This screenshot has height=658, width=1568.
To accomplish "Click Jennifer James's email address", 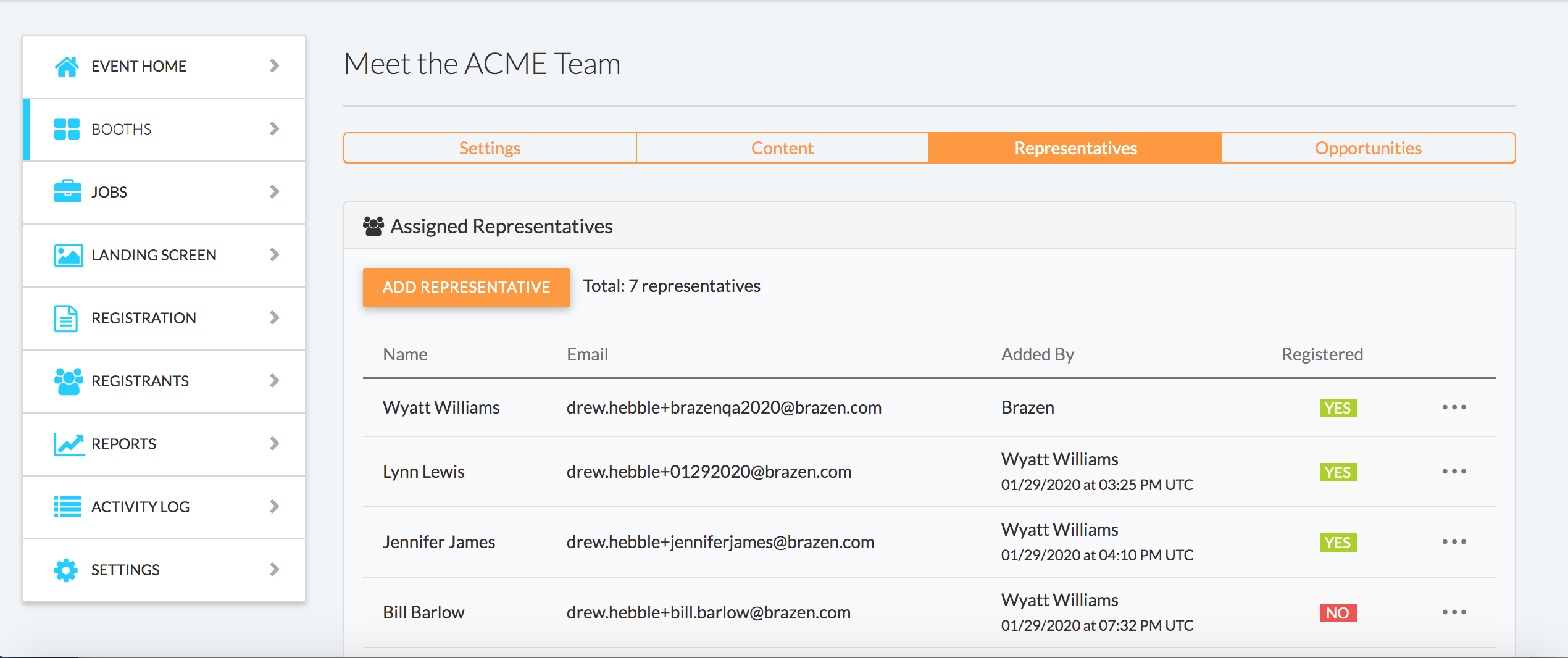I will (x=720, y=542).
